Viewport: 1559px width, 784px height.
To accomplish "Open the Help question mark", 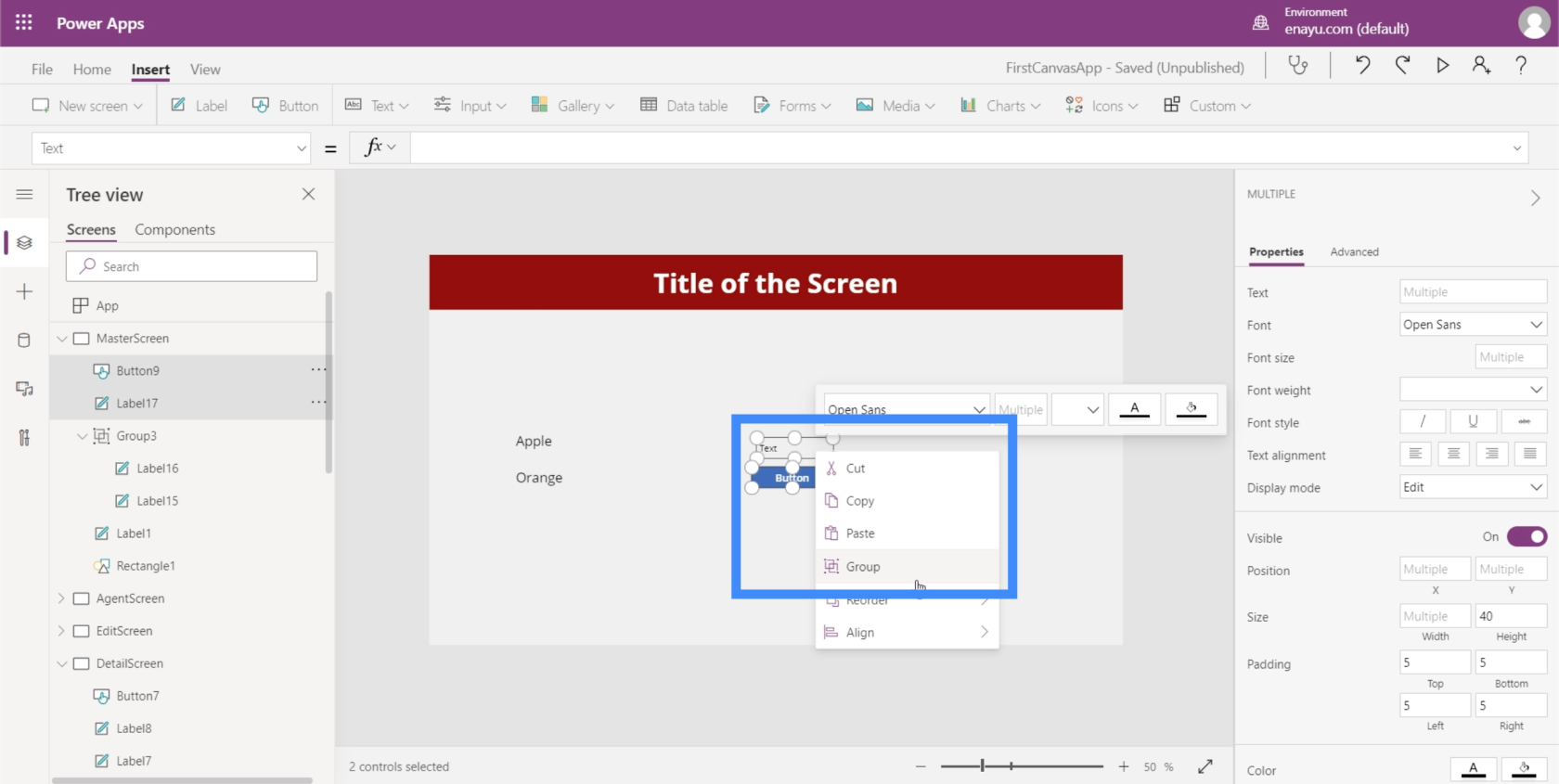I will [x=1521, y=65].
